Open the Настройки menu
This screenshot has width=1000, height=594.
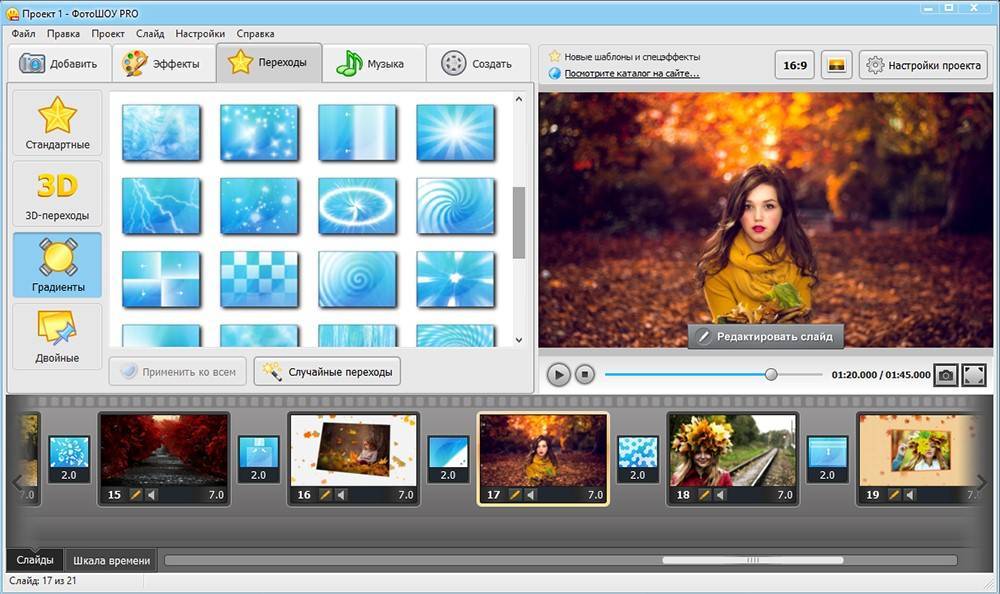[200, 33]
